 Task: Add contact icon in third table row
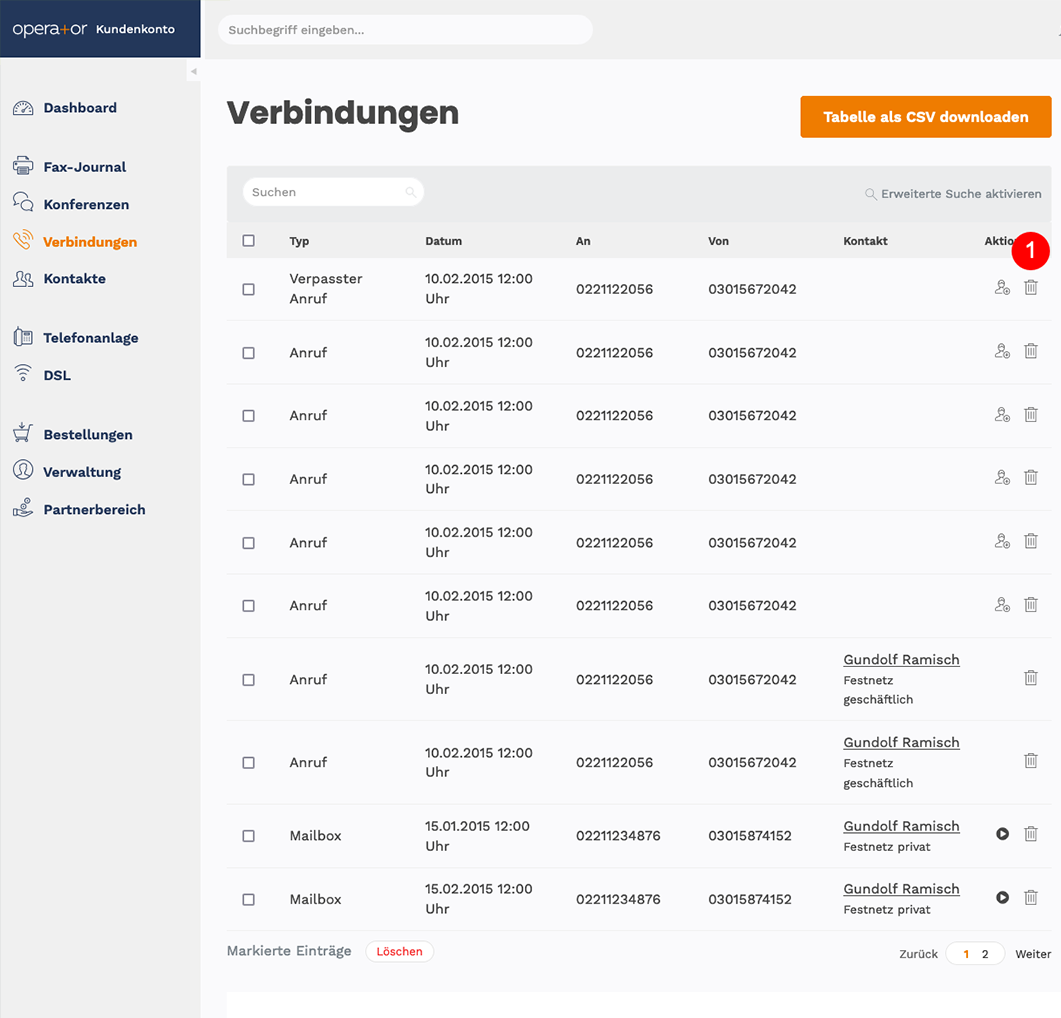tap(1002, 414)
